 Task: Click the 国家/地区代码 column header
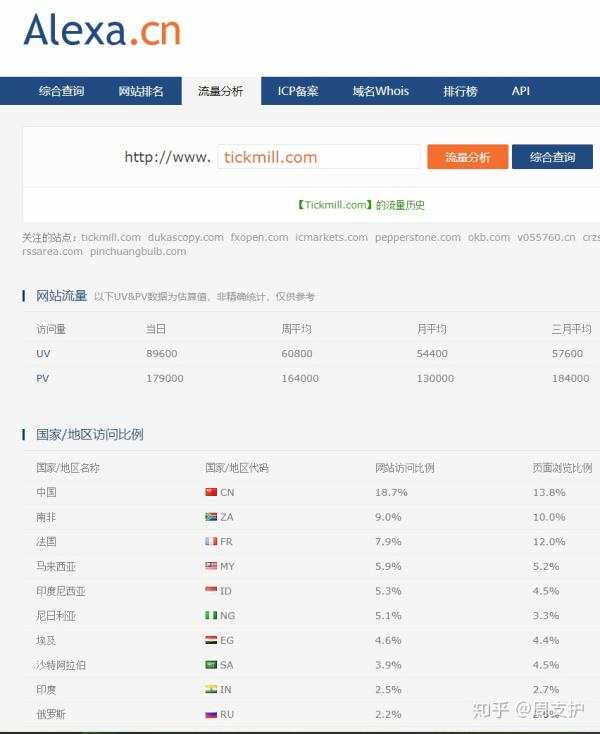coord(237,468)
